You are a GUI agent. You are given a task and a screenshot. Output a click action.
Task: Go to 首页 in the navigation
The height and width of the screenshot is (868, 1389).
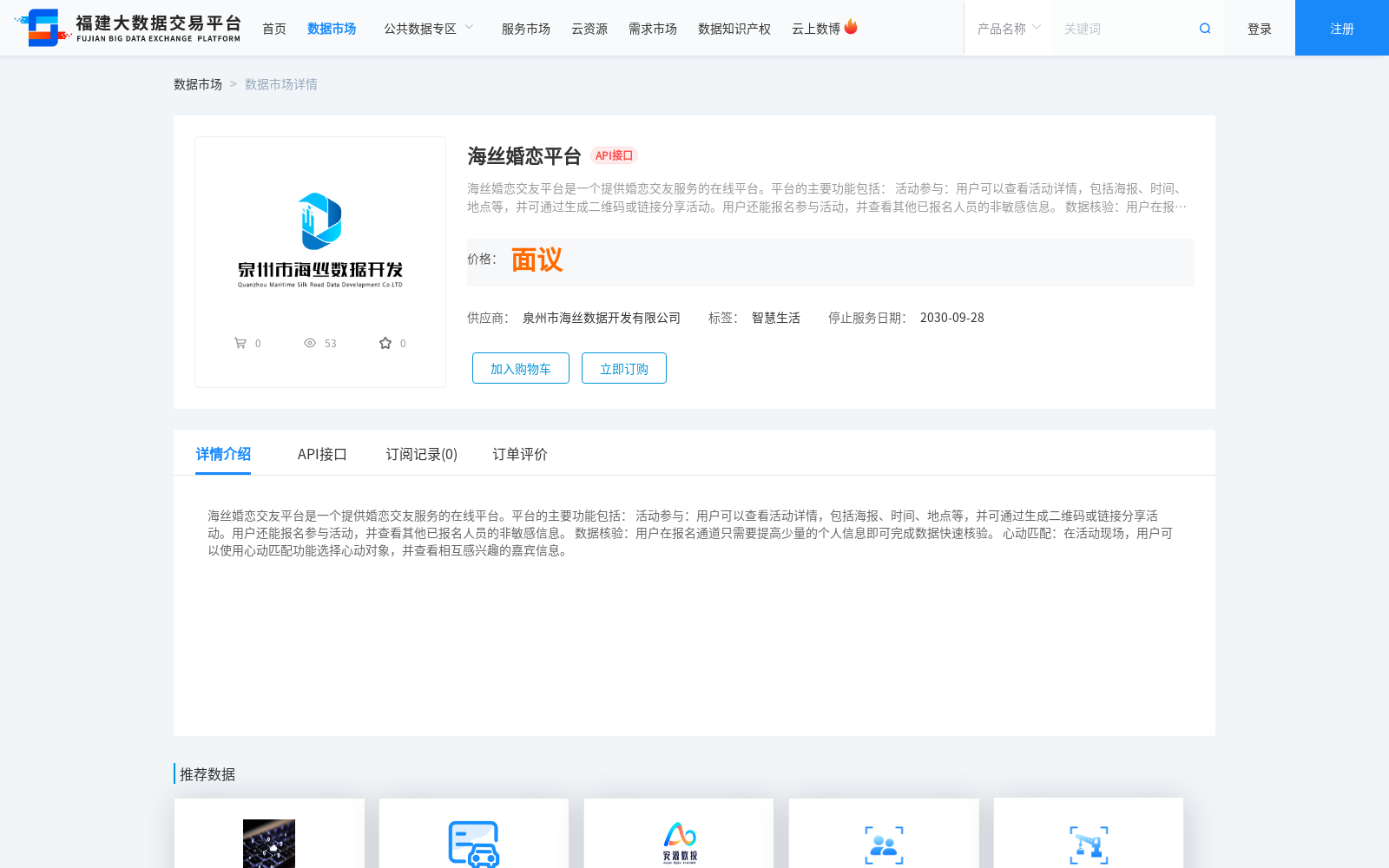(x=274, y=29)
